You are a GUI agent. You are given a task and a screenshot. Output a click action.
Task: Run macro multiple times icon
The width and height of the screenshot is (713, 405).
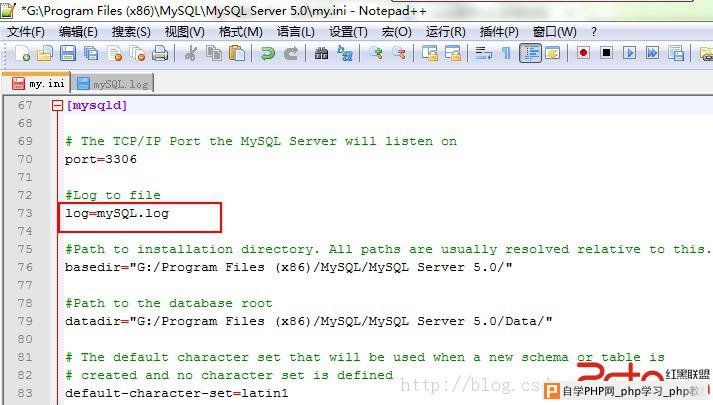[x=653, y=54]
